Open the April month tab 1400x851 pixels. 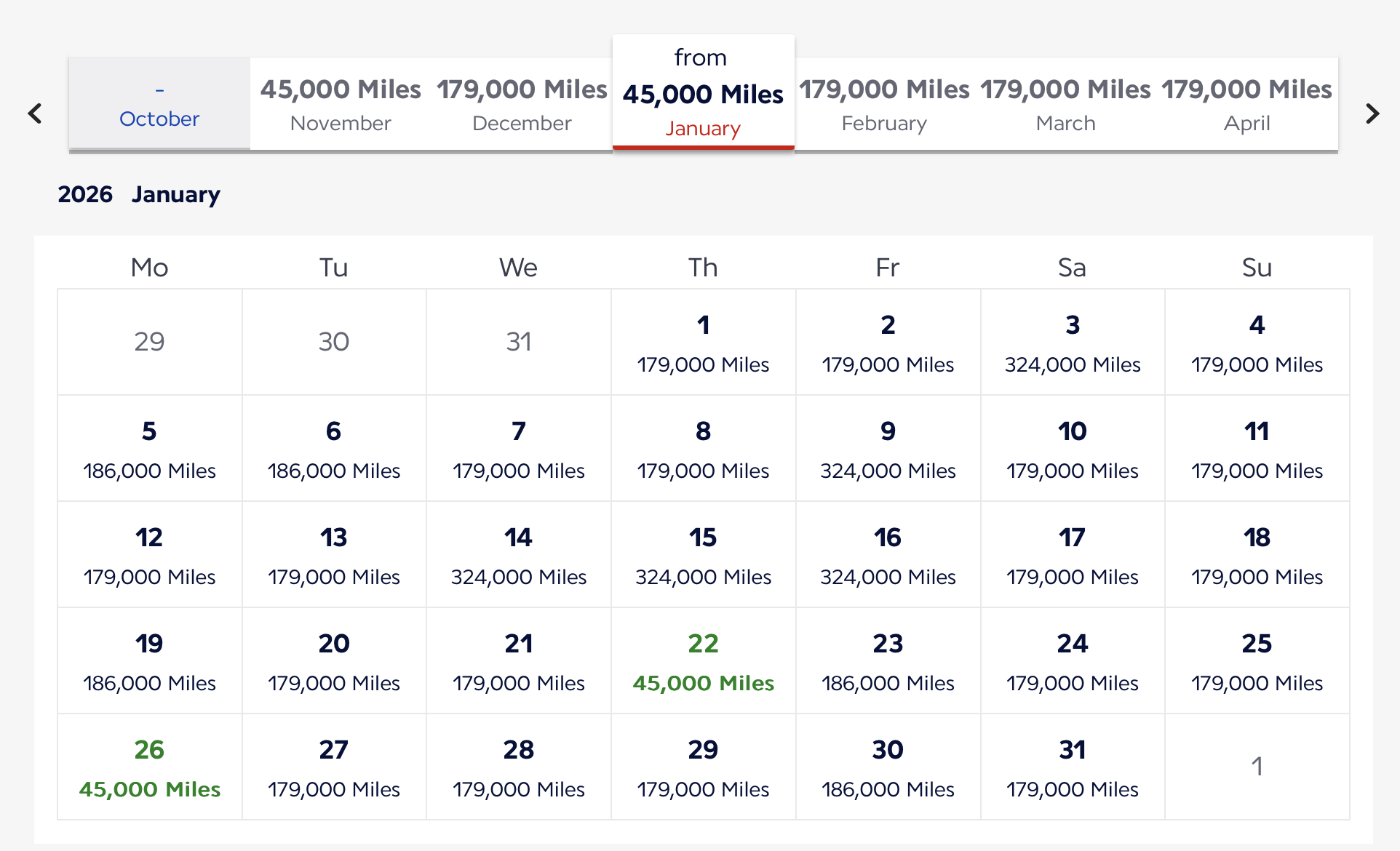coord(1246,104)
